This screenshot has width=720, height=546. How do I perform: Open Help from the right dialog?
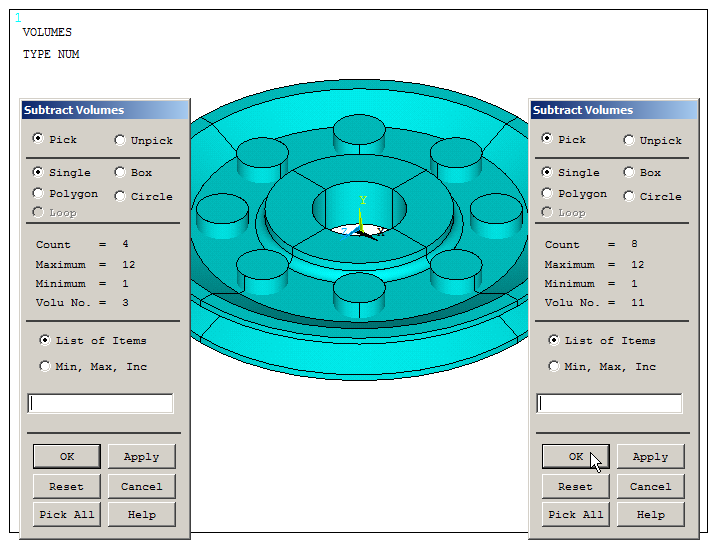pos(651,514)
